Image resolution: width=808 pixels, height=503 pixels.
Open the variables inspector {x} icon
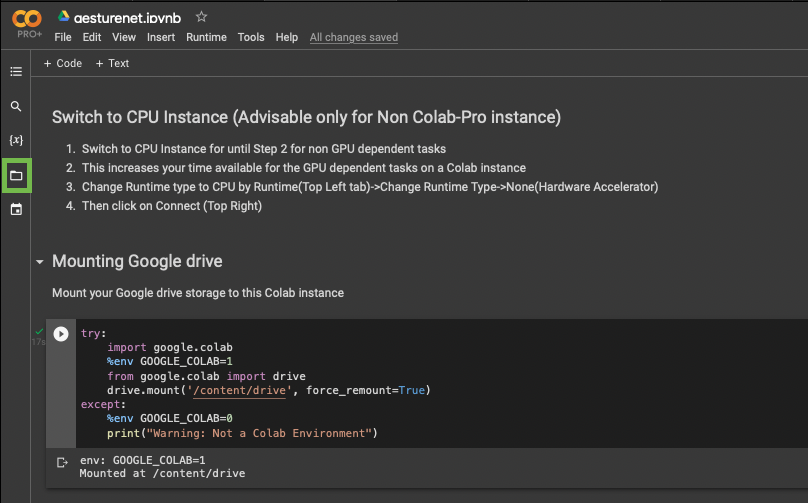click(x=15, y=140)
